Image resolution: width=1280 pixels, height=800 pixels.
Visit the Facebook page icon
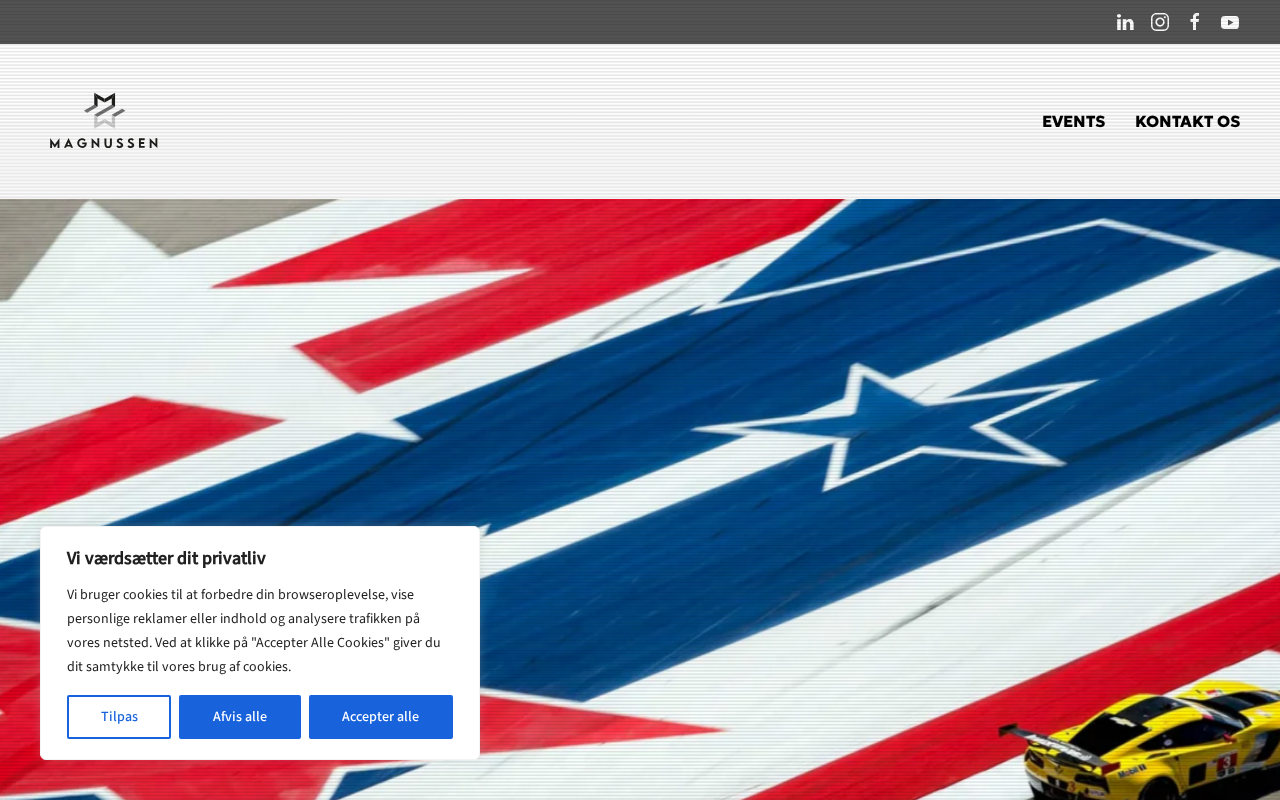coord(1194,22)
